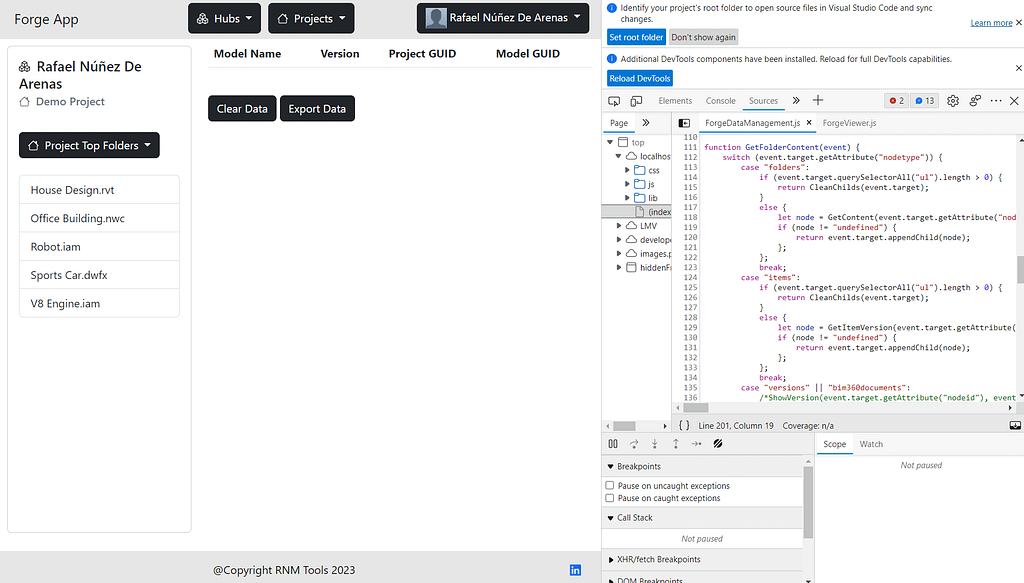1024x583 pixels.
Task: Activate the inspect element picker
Action: [614, 101]
